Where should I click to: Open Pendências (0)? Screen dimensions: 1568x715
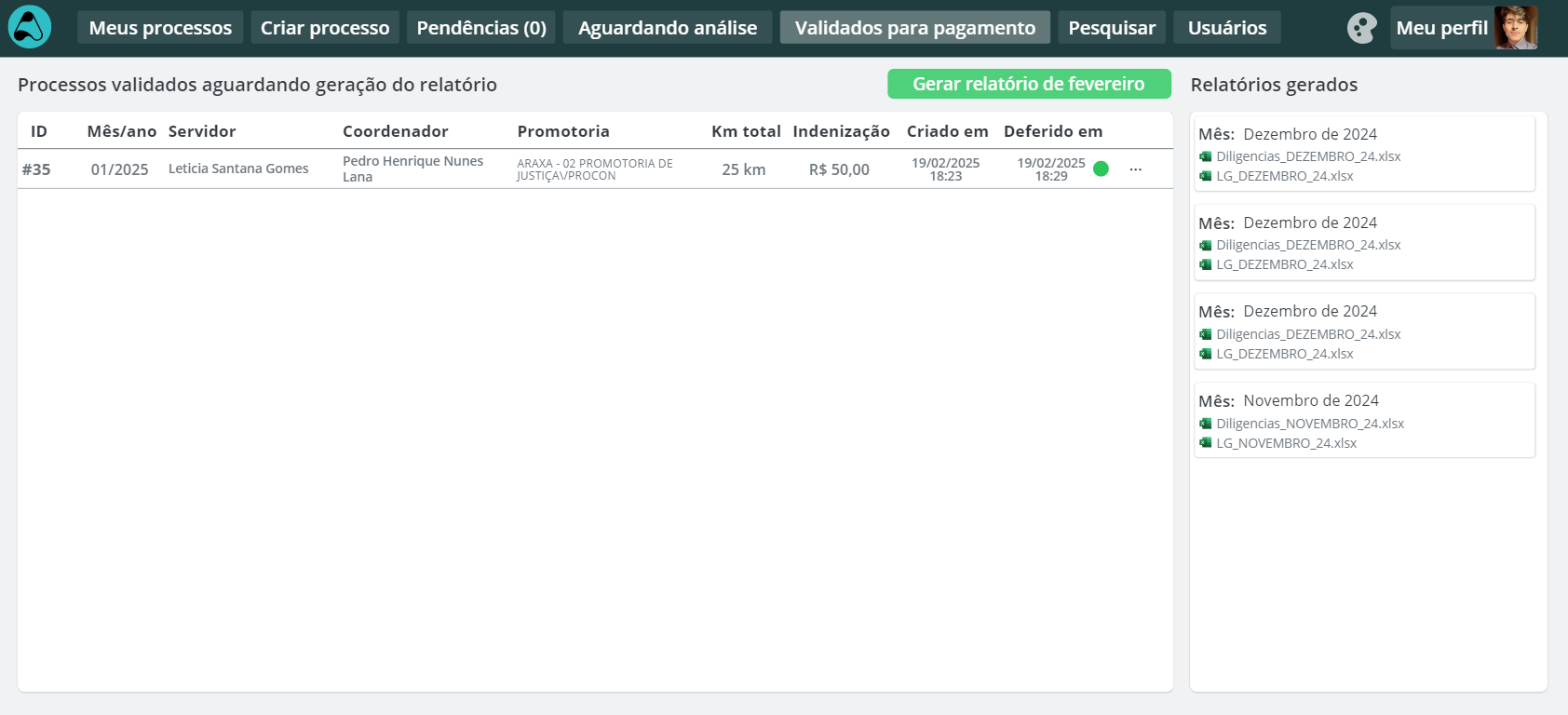pos(481,28)
